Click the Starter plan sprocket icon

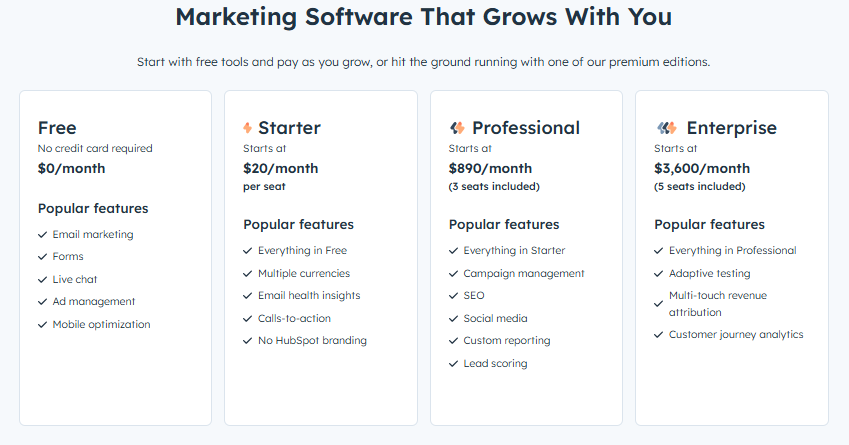click(248, 128)
